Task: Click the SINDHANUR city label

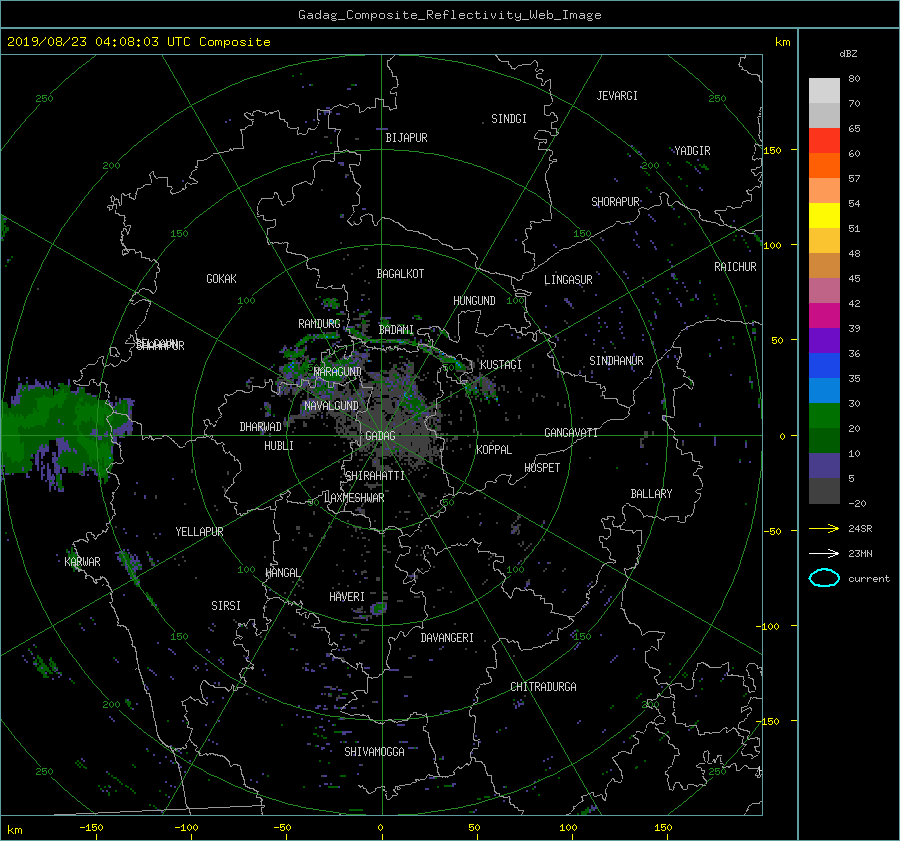Action: [x=616, y=361]
